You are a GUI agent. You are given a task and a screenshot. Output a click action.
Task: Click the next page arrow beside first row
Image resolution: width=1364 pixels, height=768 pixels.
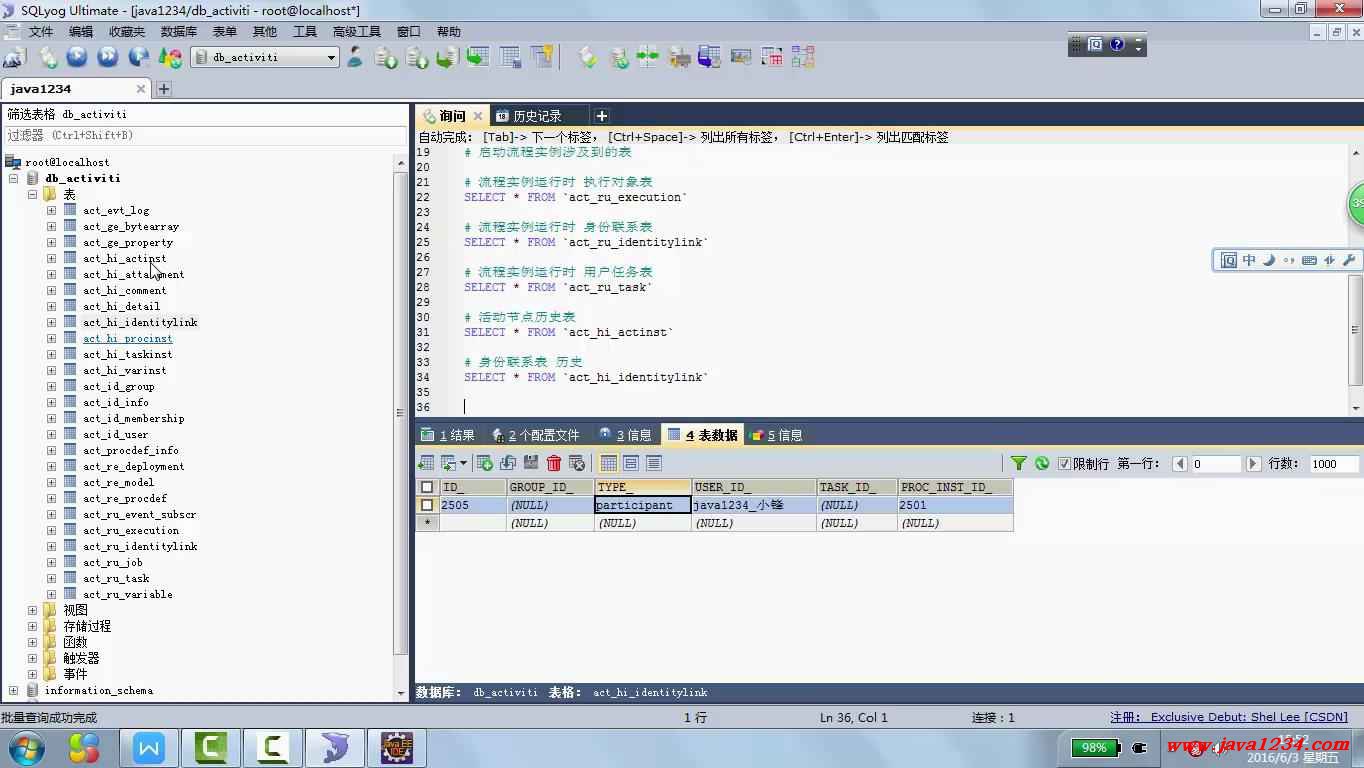(1253, 464)
